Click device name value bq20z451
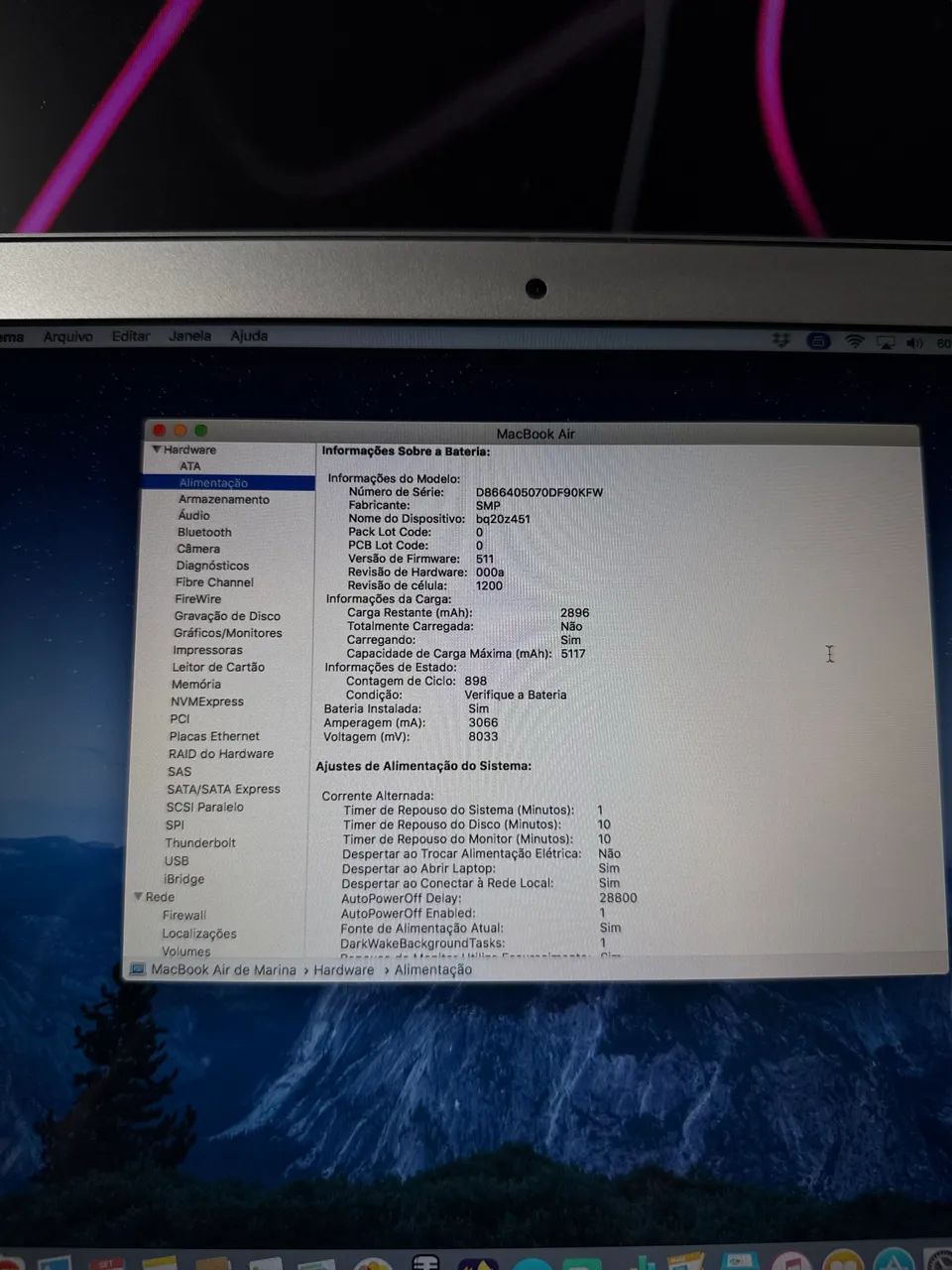Screen dimensions: 952x1270 (x=503, y=519)
